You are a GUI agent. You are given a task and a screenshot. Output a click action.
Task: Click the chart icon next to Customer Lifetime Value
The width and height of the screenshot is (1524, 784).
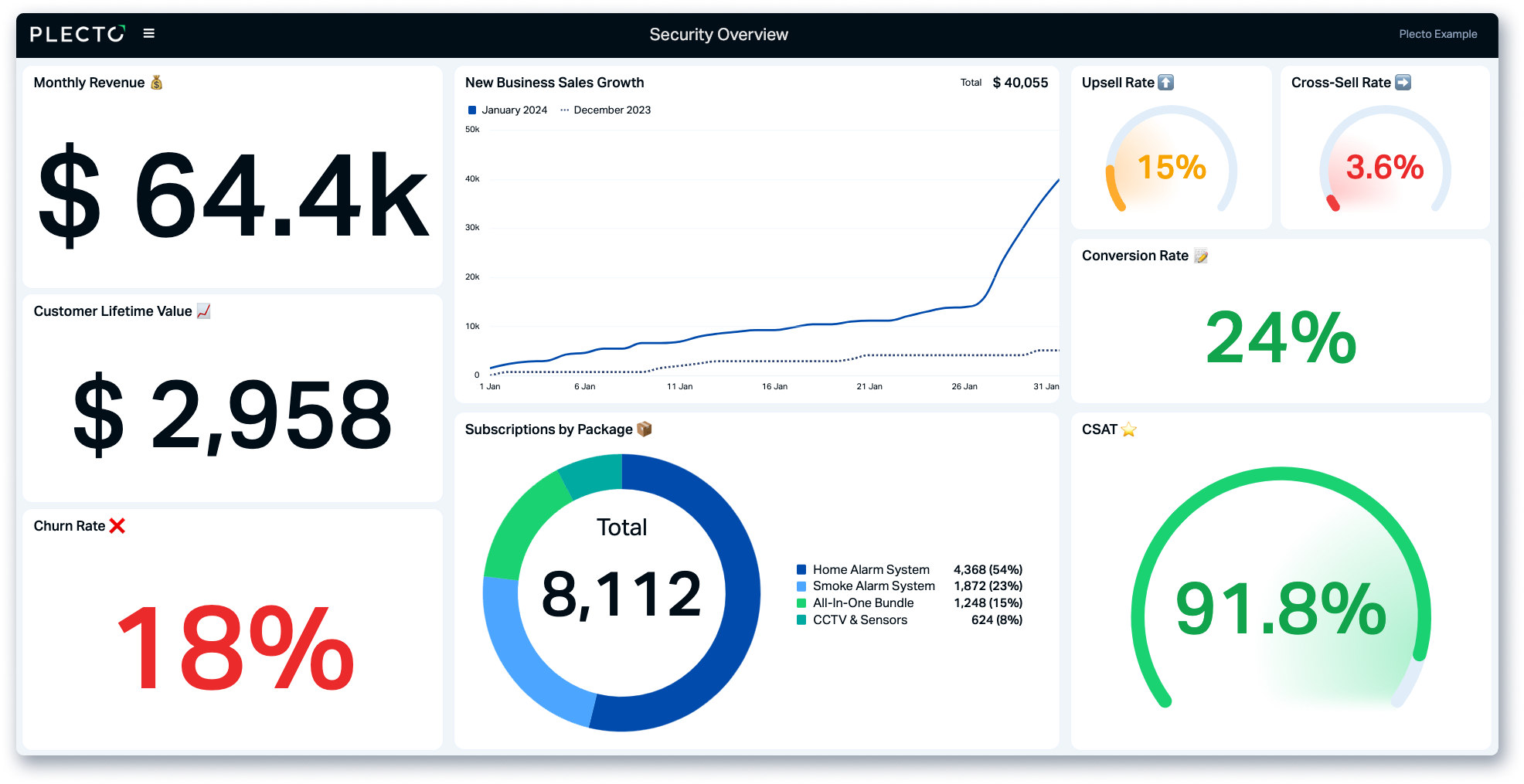(x=204, y=311)
